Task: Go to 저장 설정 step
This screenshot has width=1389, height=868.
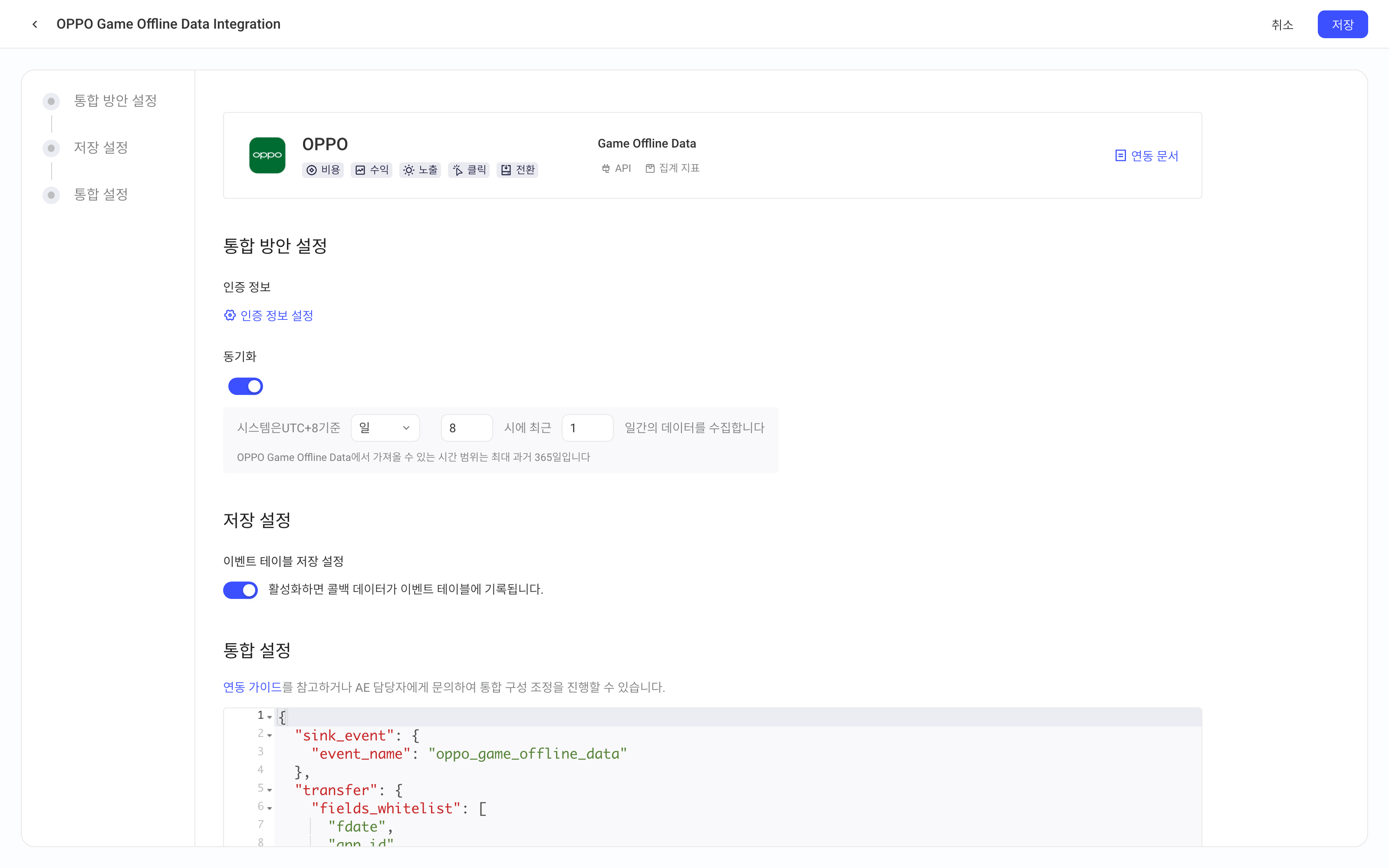Action: [x=100, y=148]
